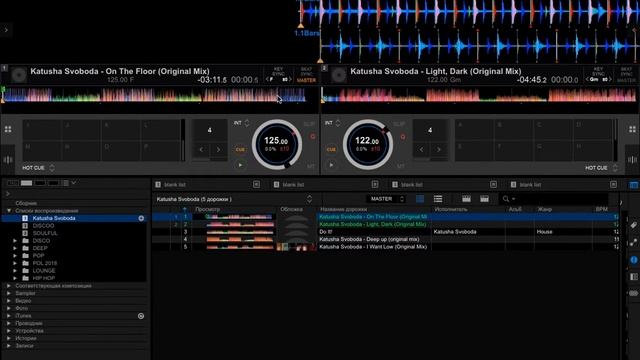The image size is (640, 360).
Task: Click deck 1 vinyl artwork icon
Action: [x=19, y=75]
